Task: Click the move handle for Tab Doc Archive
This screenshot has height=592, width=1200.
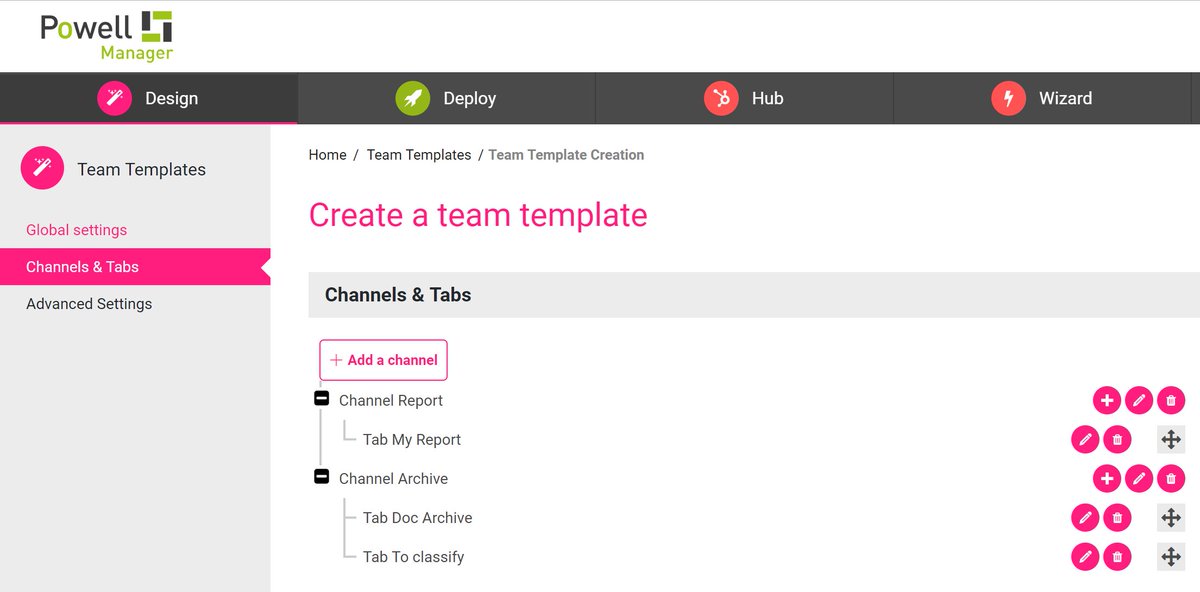Action: pos(1171,518)
